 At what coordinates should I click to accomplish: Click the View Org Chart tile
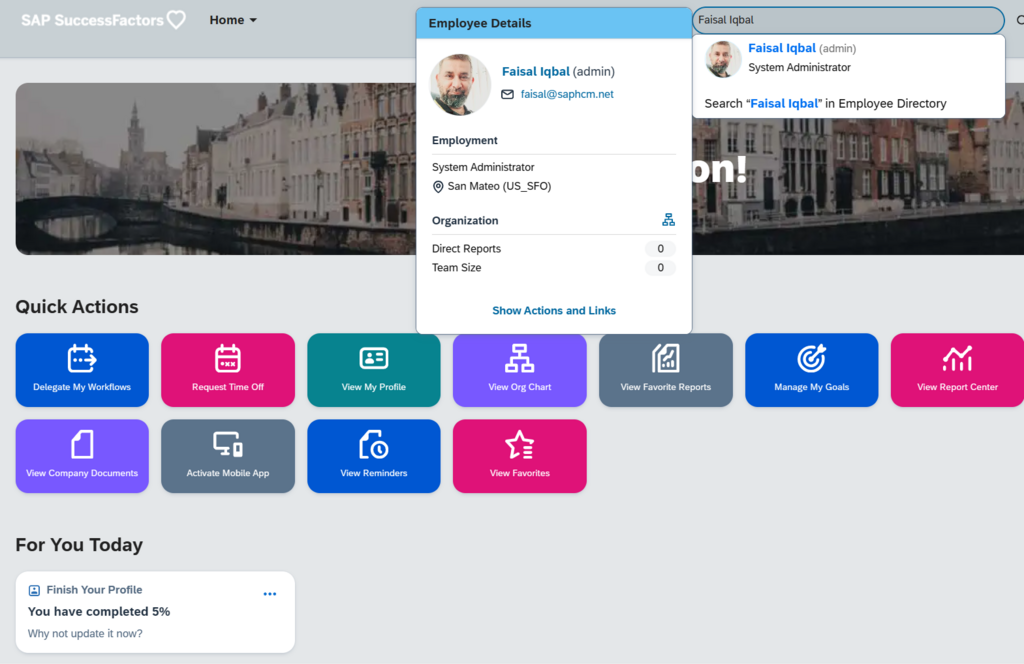click(x=519, y=370)
